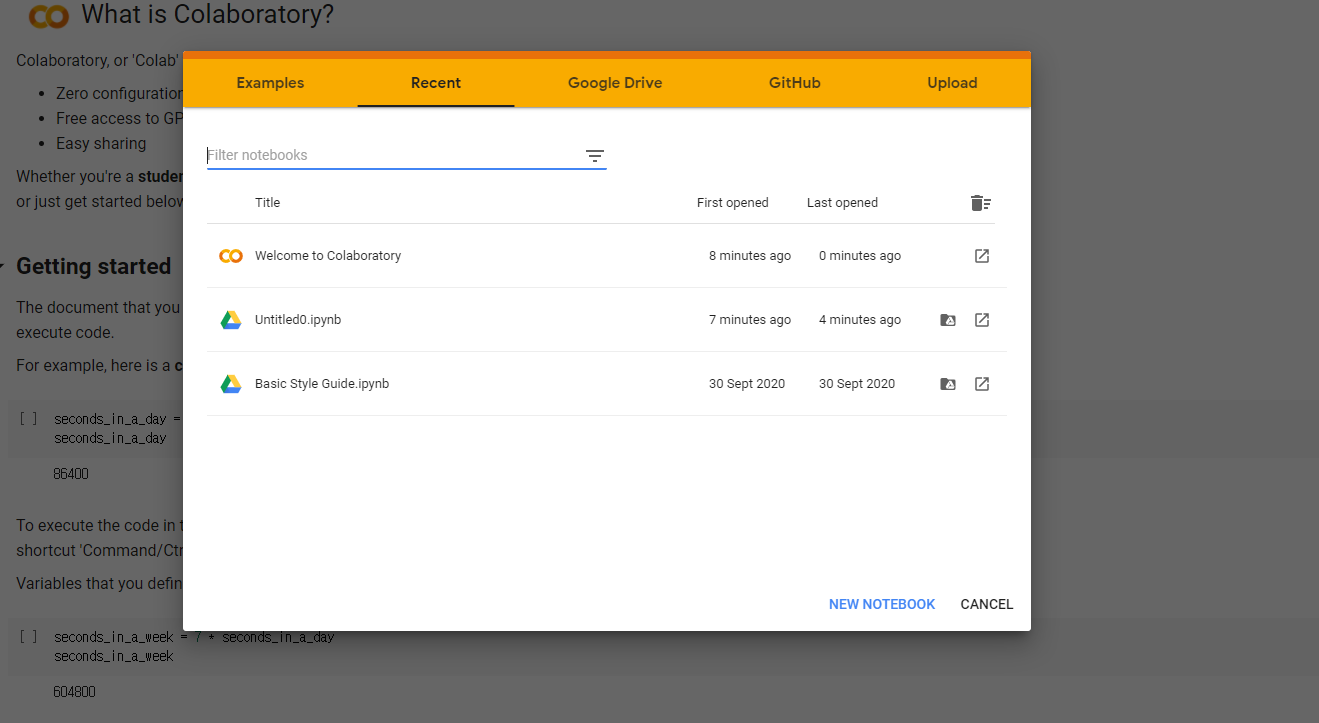Go to the Upload tab
Viewport: 1319px width, 723px height.
[x=952, y=83]
